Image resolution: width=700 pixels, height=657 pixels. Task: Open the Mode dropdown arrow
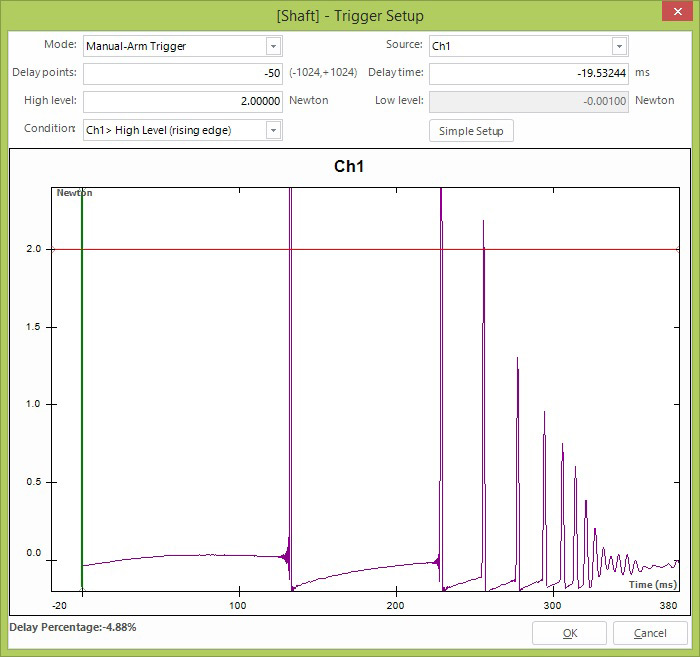click(x=273, y=46)
